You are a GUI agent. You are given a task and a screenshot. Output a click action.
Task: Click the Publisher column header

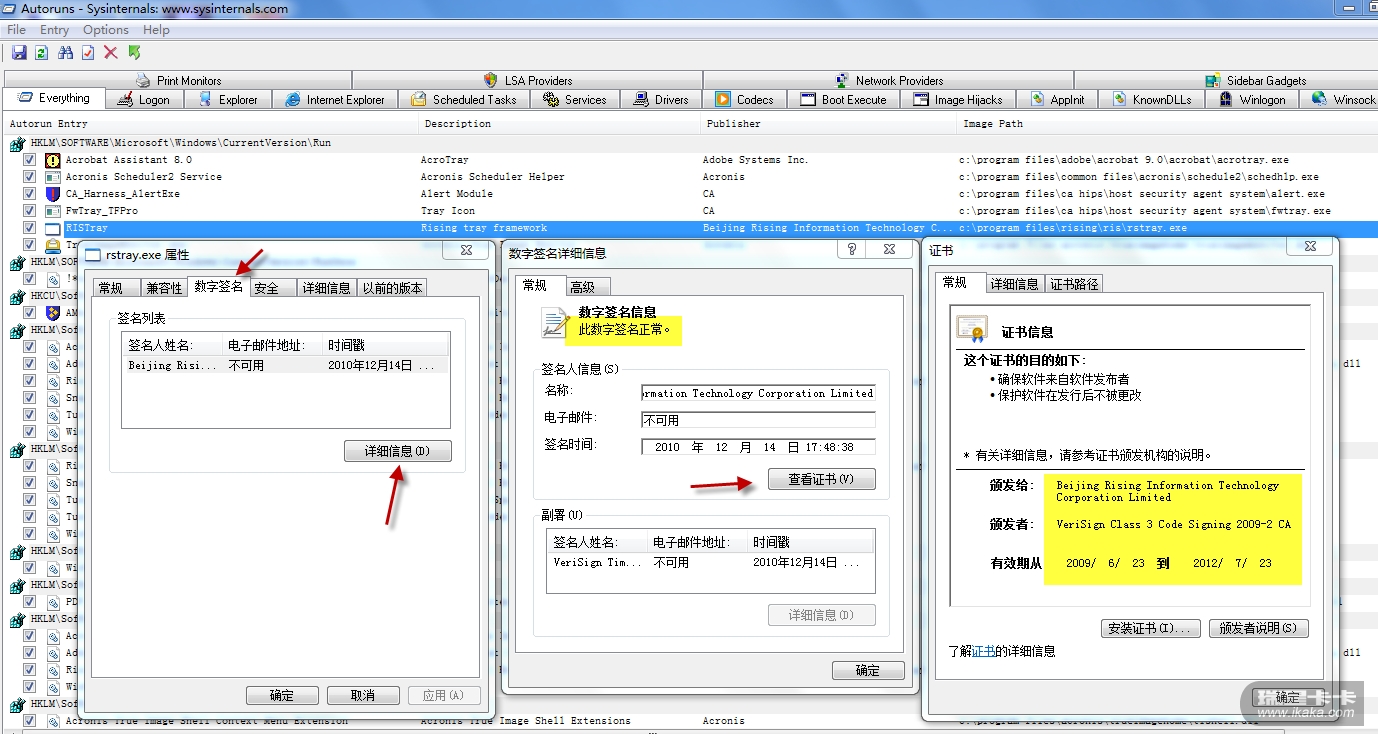(830, 124)
